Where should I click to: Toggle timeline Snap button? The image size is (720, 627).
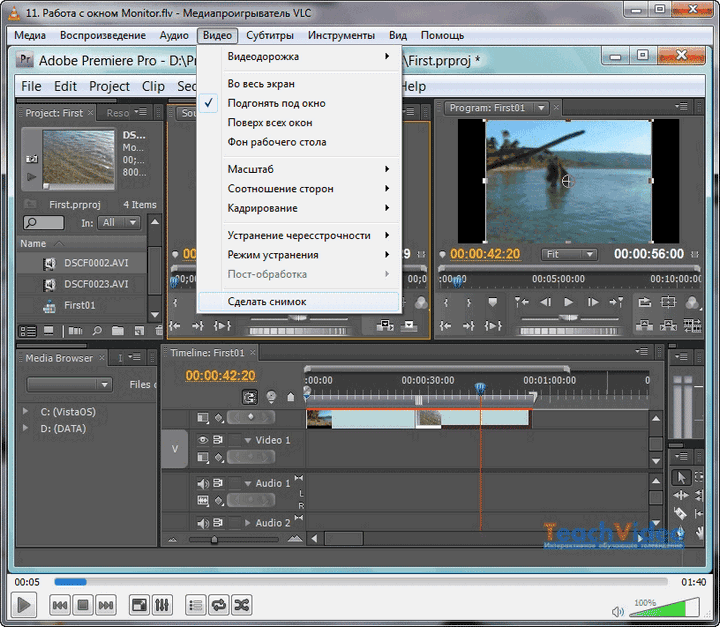[249, 397]
